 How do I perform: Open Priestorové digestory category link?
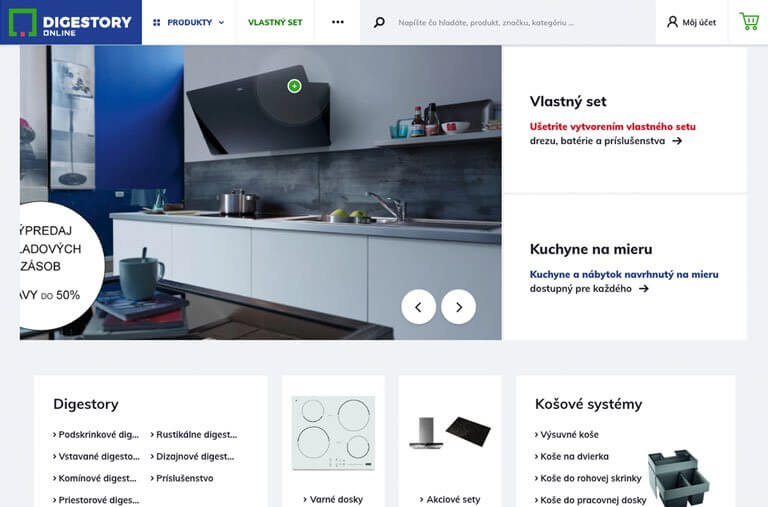click(x=96, y=500)
